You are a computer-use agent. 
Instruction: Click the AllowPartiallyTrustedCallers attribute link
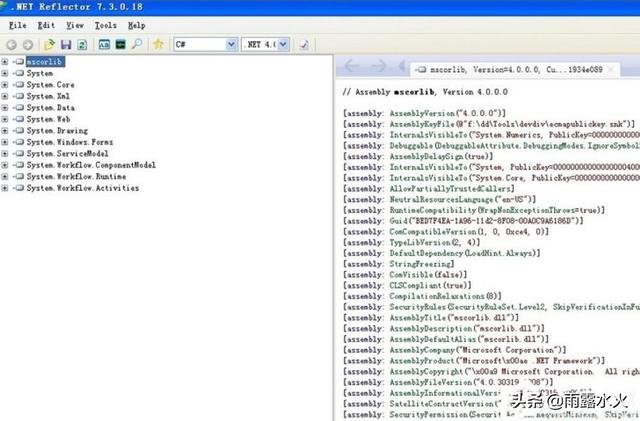tap(451, 189)
